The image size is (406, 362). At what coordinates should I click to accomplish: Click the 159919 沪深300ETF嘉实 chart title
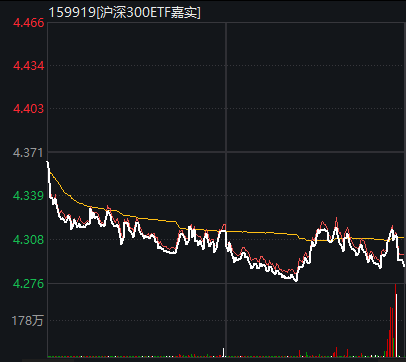click(125, 13)
